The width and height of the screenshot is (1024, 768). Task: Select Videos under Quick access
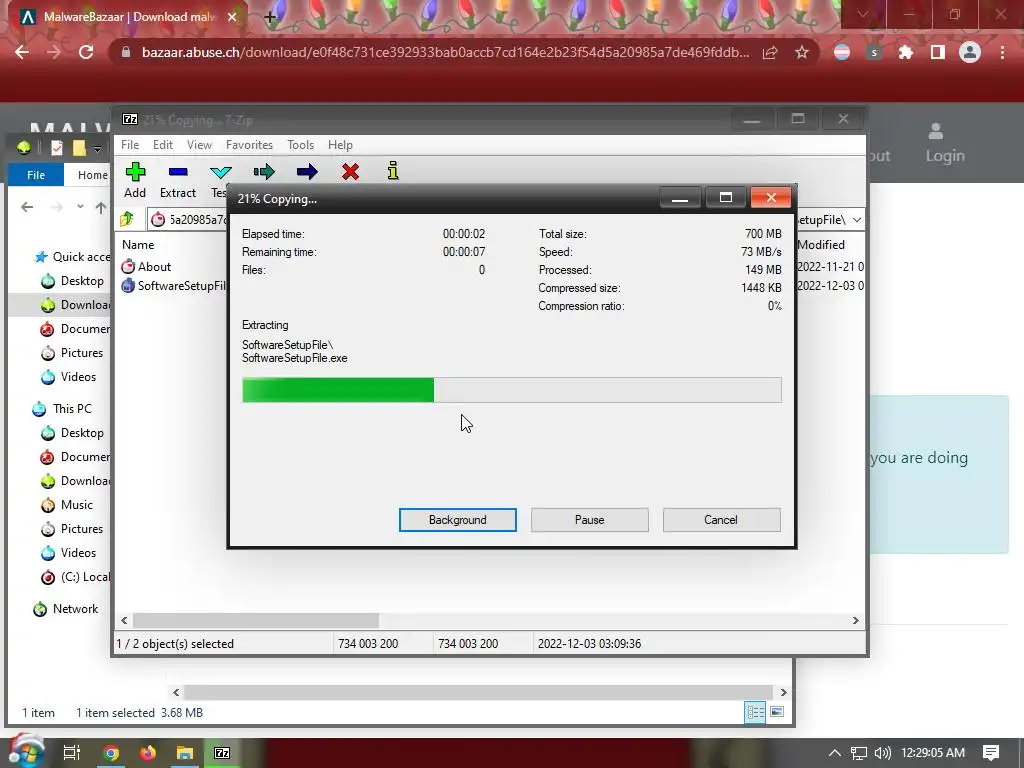[69, 377]
